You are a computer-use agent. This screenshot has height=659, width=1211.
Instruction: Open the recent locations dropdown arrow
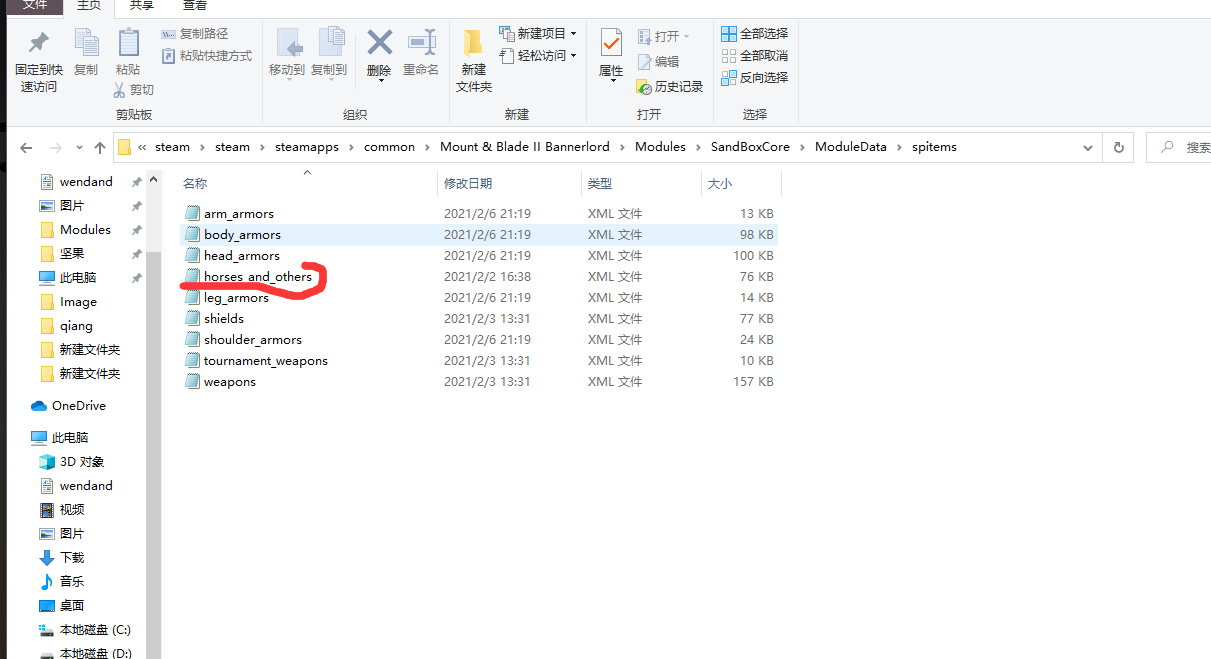[x=79, y=148]
